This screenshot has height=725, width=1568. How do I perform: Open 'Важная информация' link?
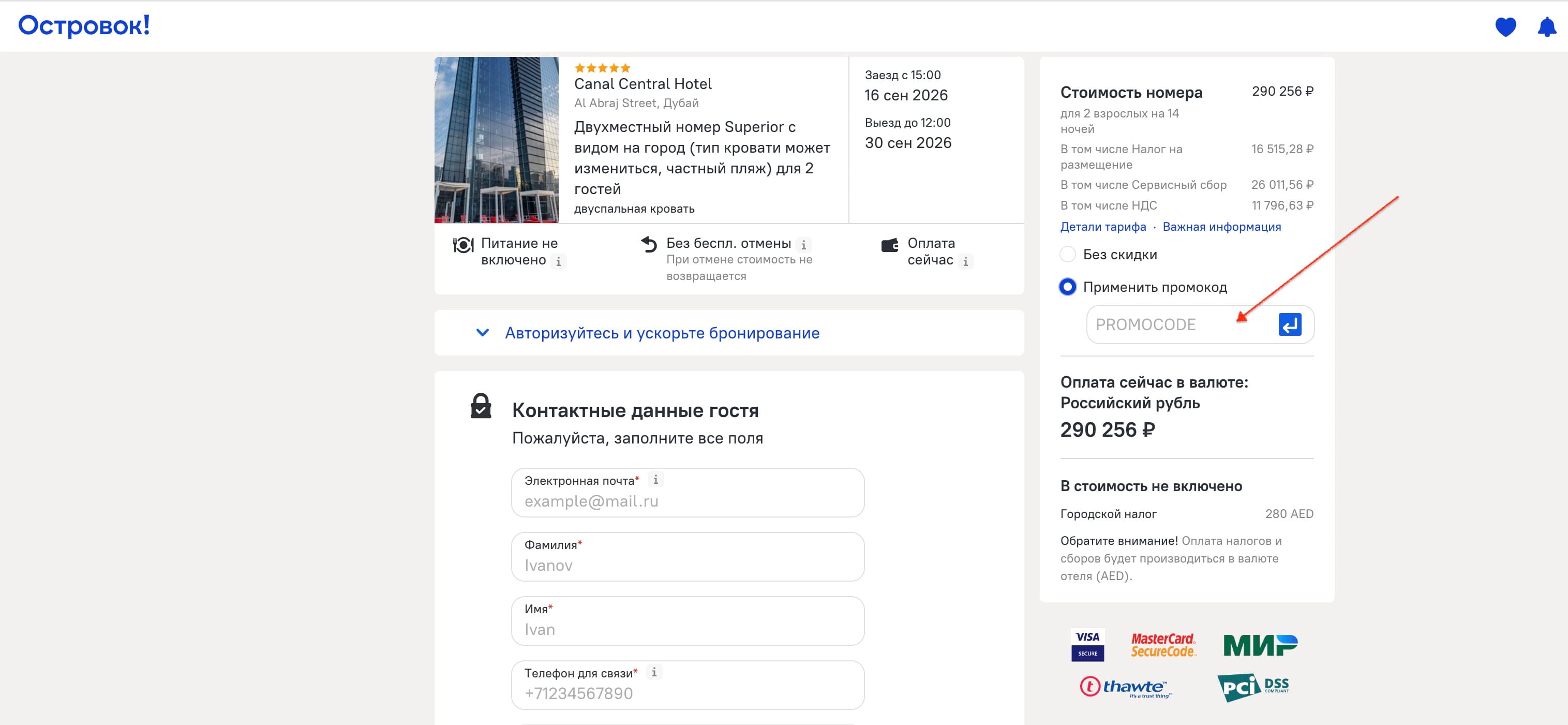[x=1221, y=227]
